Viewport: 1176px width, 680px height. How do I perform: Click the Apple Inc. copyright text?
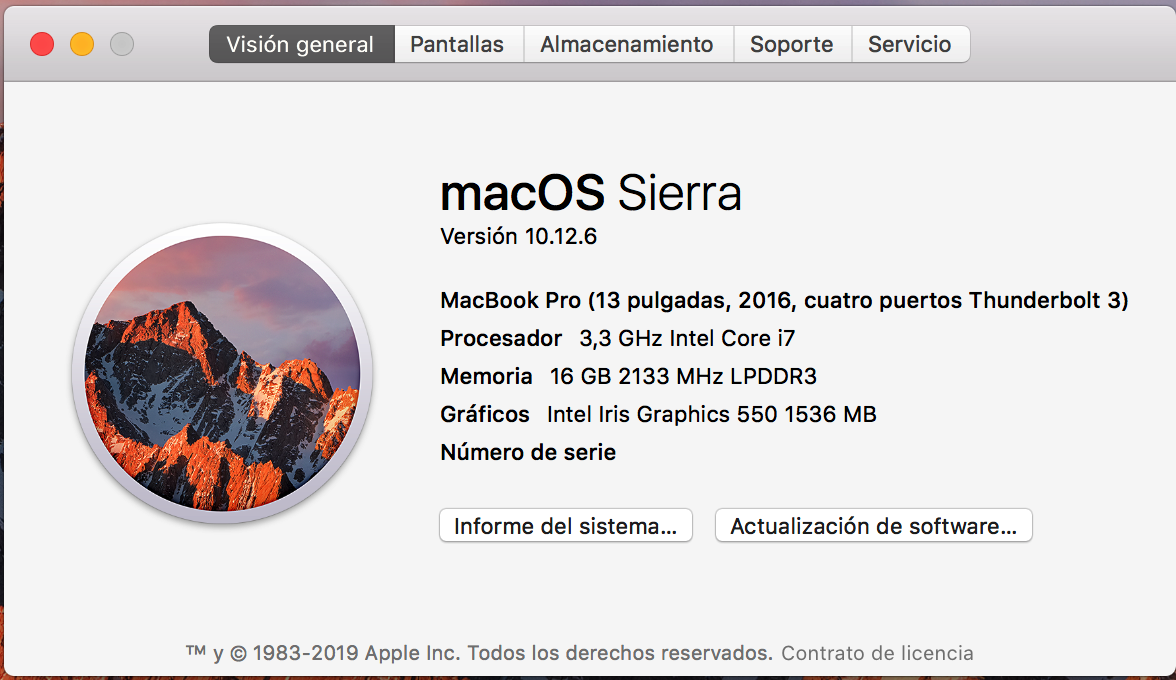tap(480, 653)
